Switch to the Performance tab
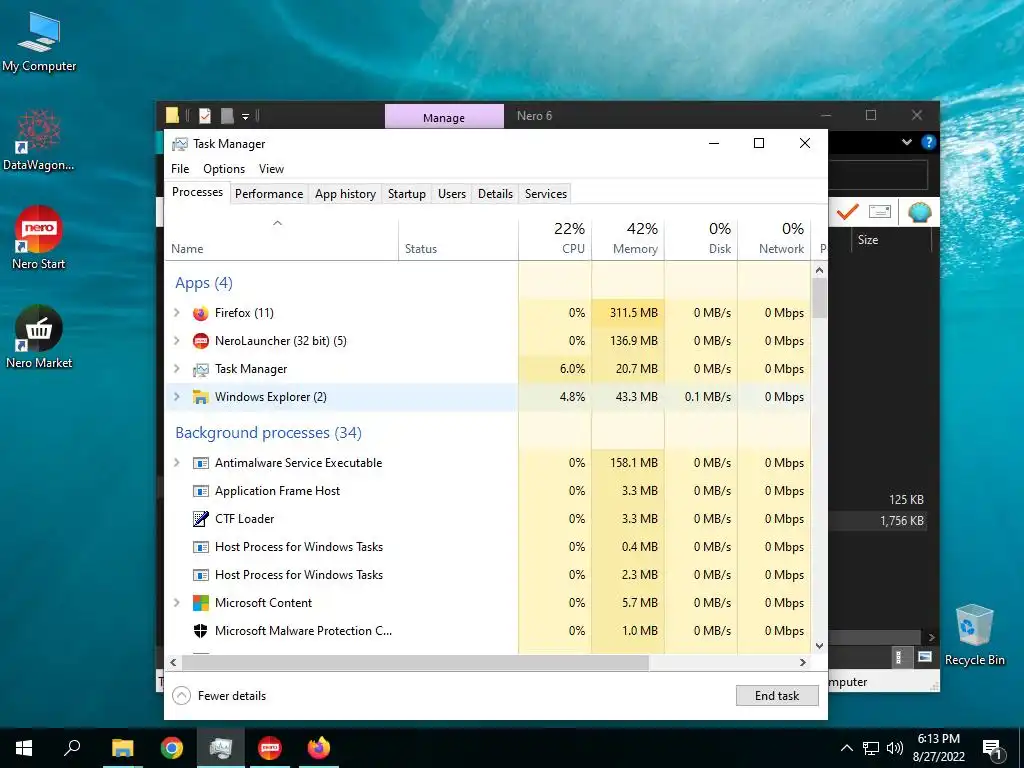Image resolution: width=1024 pixels, height=768 pixels. point(269,194)
